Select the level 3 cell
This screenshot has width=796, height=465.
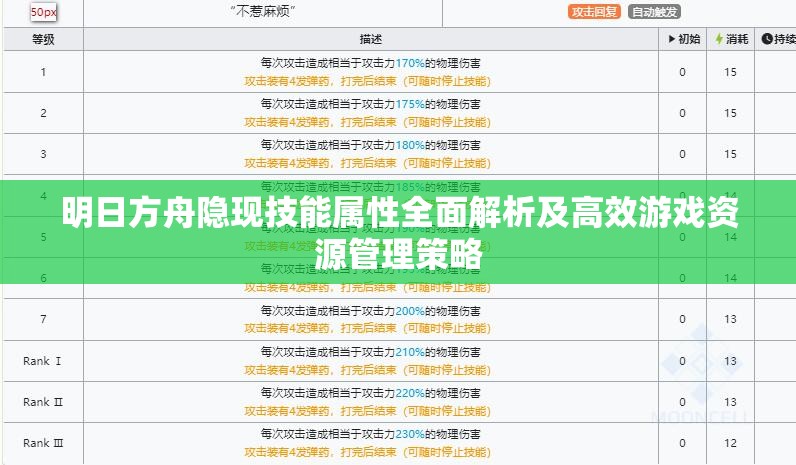click(43, 154)
